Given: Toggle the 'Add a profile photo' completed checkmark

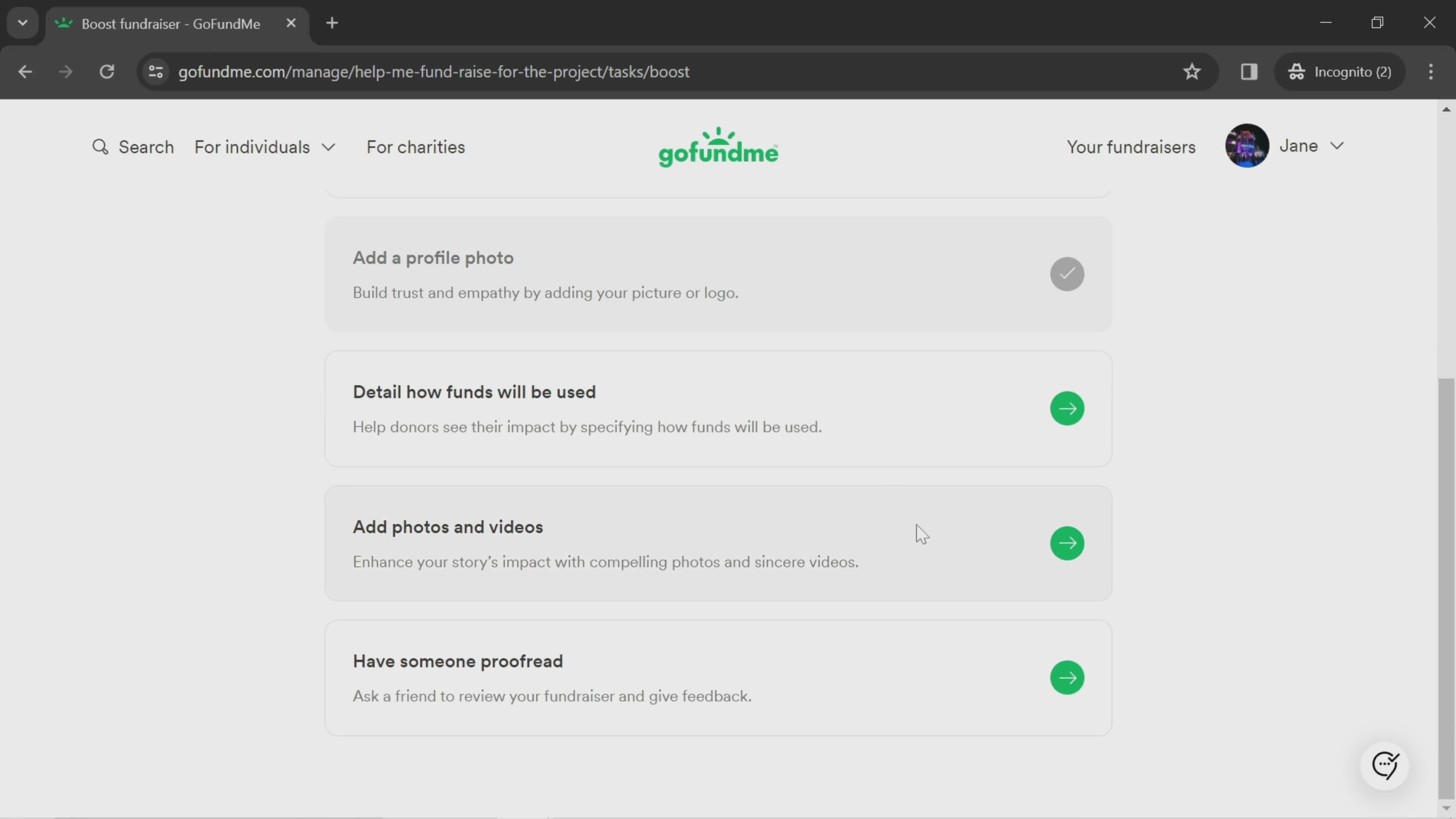Looking at the screenshot, I should click(1067, 274).
